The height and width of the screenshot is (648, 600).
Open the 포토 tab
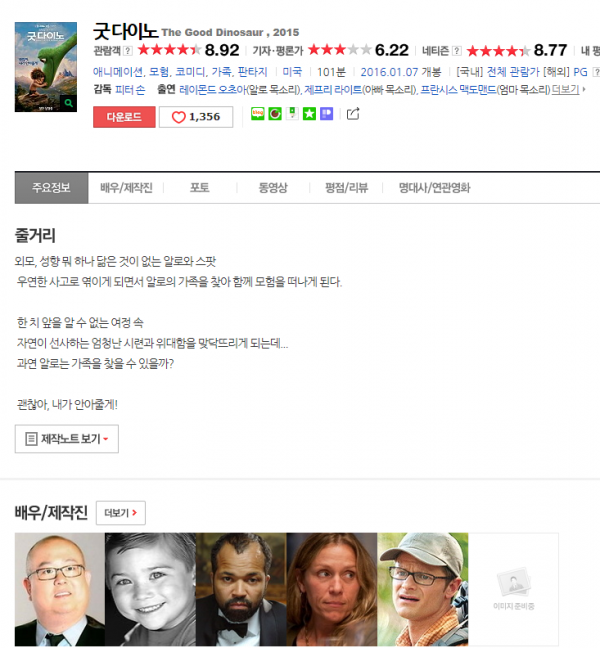tap(199, 188)
